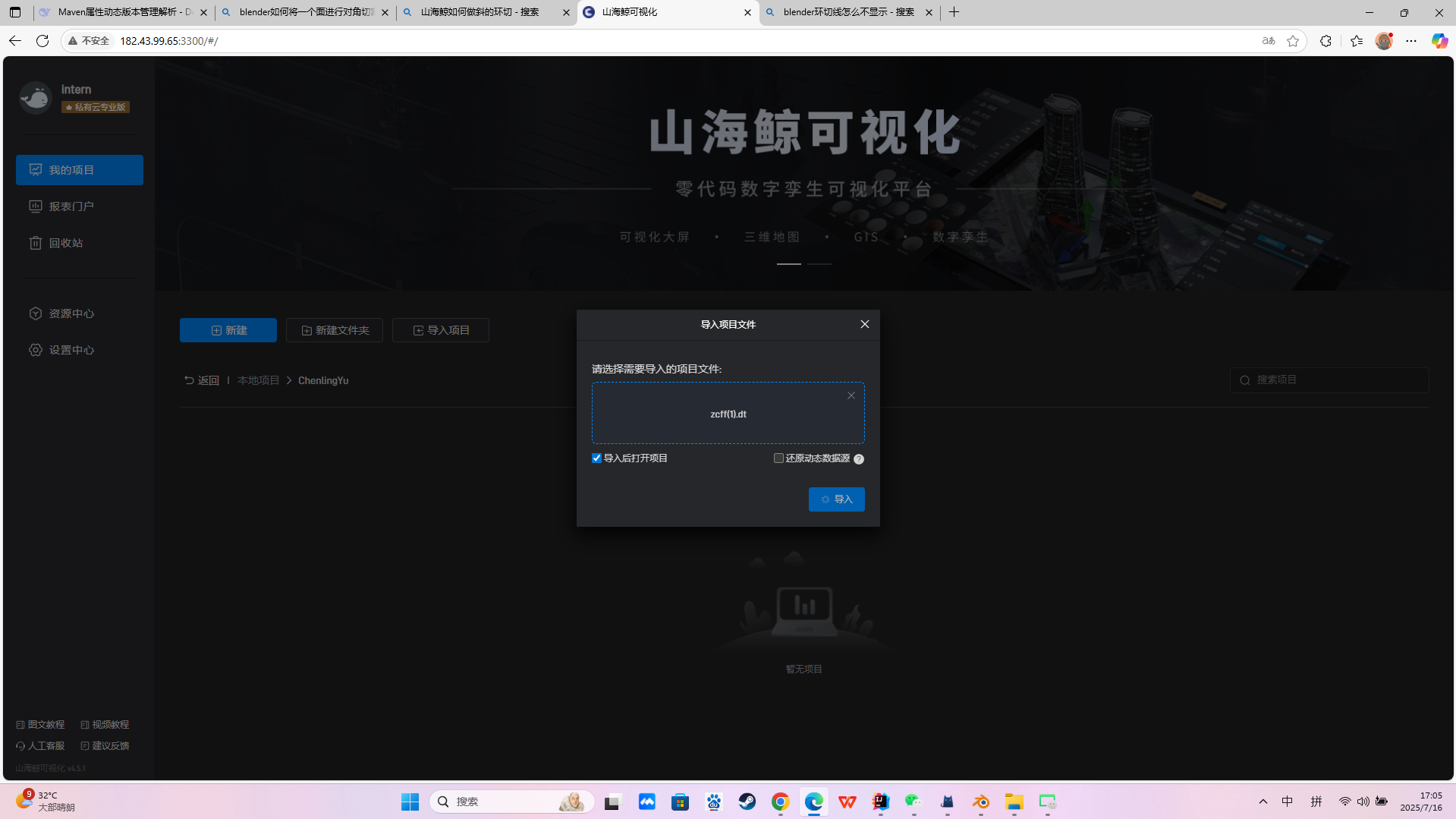
Task: Open a new browser tab
Action: point(954,12)
